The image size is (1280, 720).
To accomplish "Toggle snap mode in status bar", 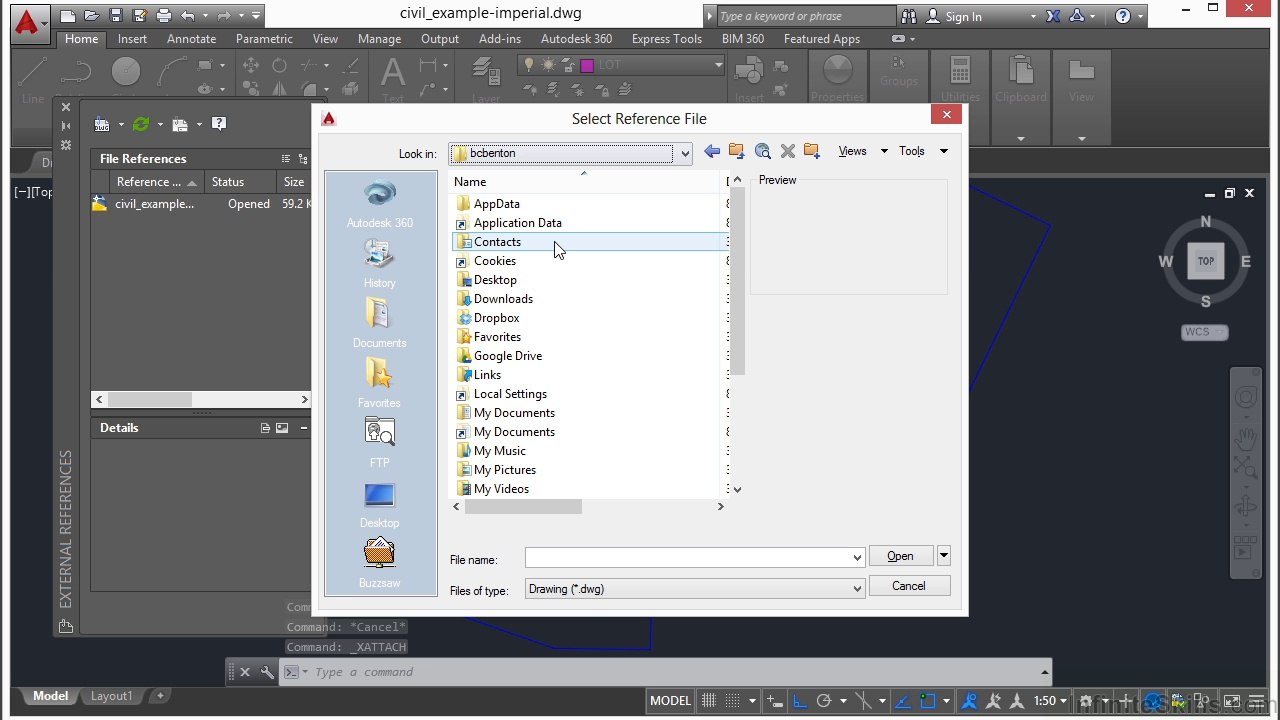I will [733, 701].
